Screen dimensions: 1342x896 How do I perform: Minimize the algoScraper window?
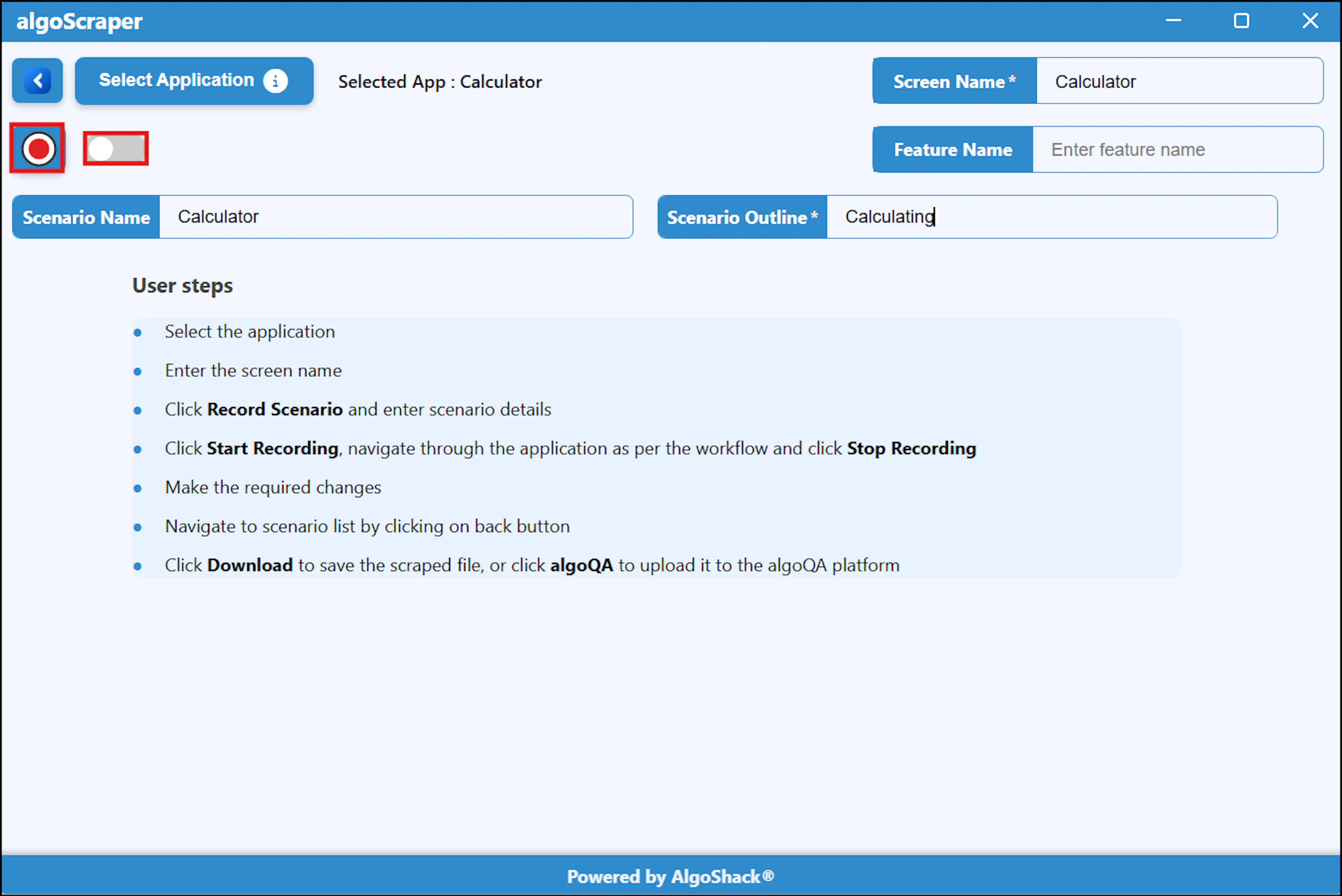point(1173,21)
